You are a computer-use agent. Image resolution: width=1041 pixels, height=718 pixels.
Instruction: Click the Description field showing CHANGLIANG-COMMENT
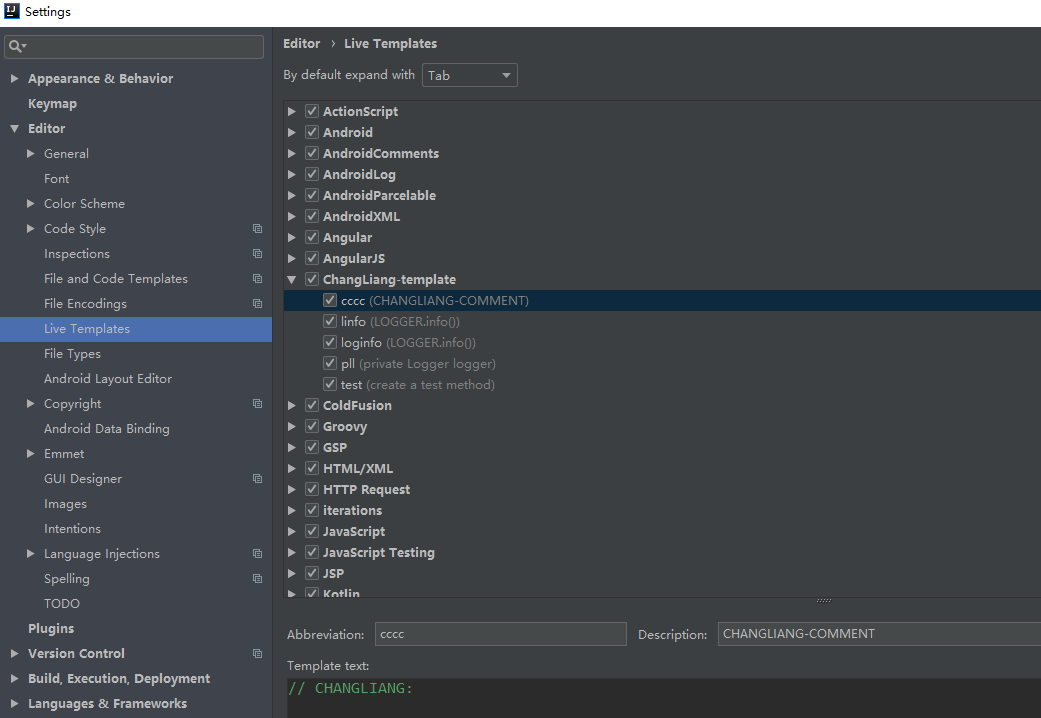(x=878, y=634)
